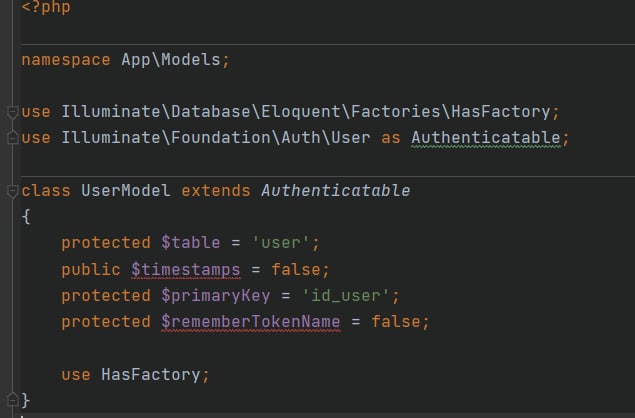Click the HasFactory import at end of line
Viewport: 635px width, 418px height.
tap(501, 111)
